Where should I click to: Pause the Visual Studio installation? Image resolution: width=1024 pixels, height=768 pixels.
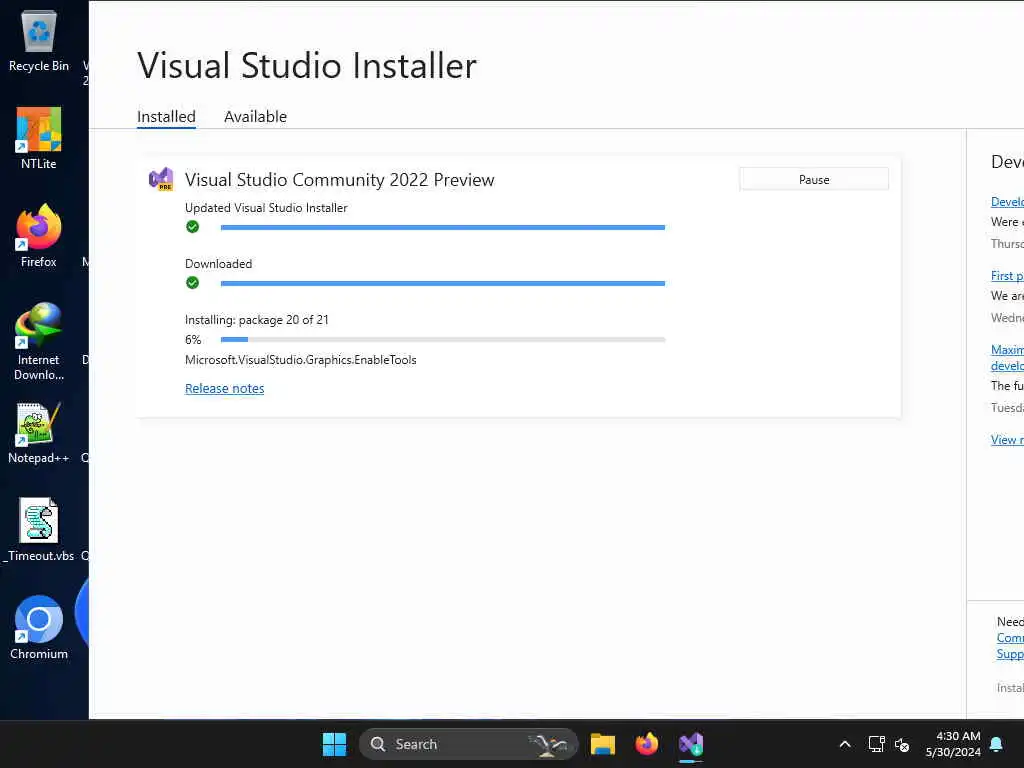click(814, 180)
